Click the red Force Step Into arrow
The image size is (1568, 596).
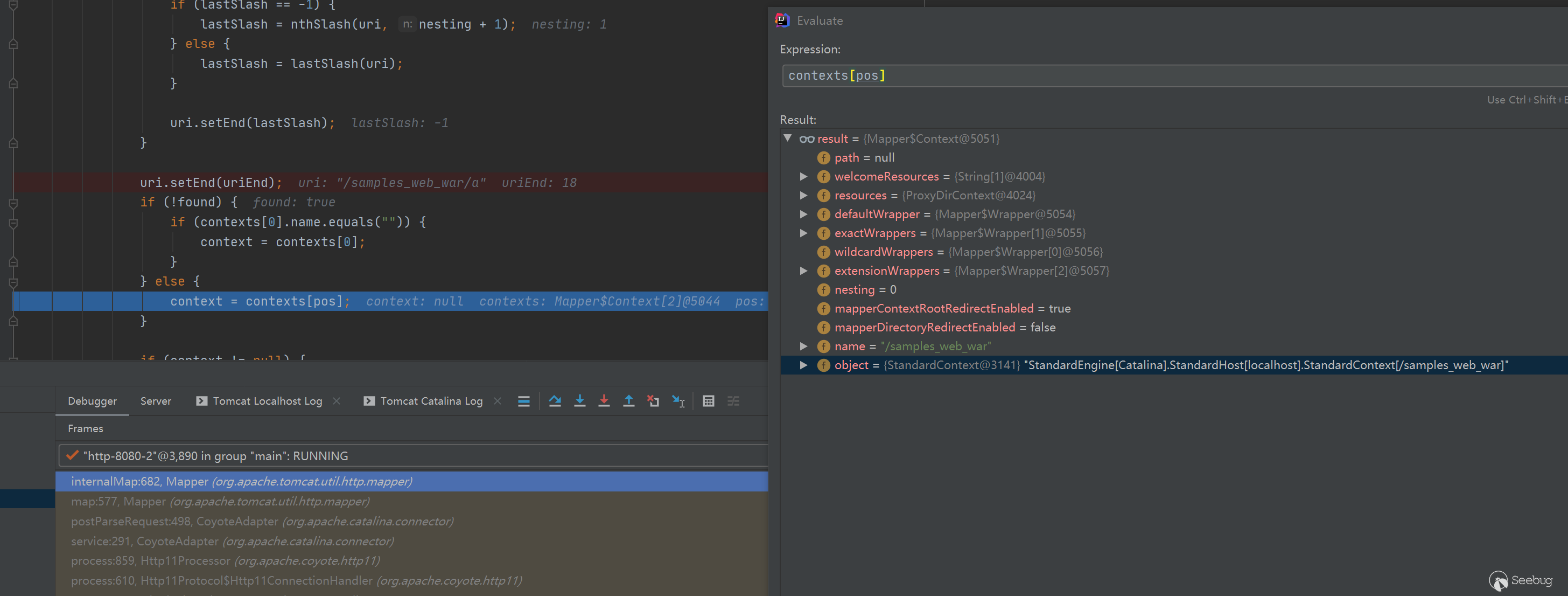(604, 401)
